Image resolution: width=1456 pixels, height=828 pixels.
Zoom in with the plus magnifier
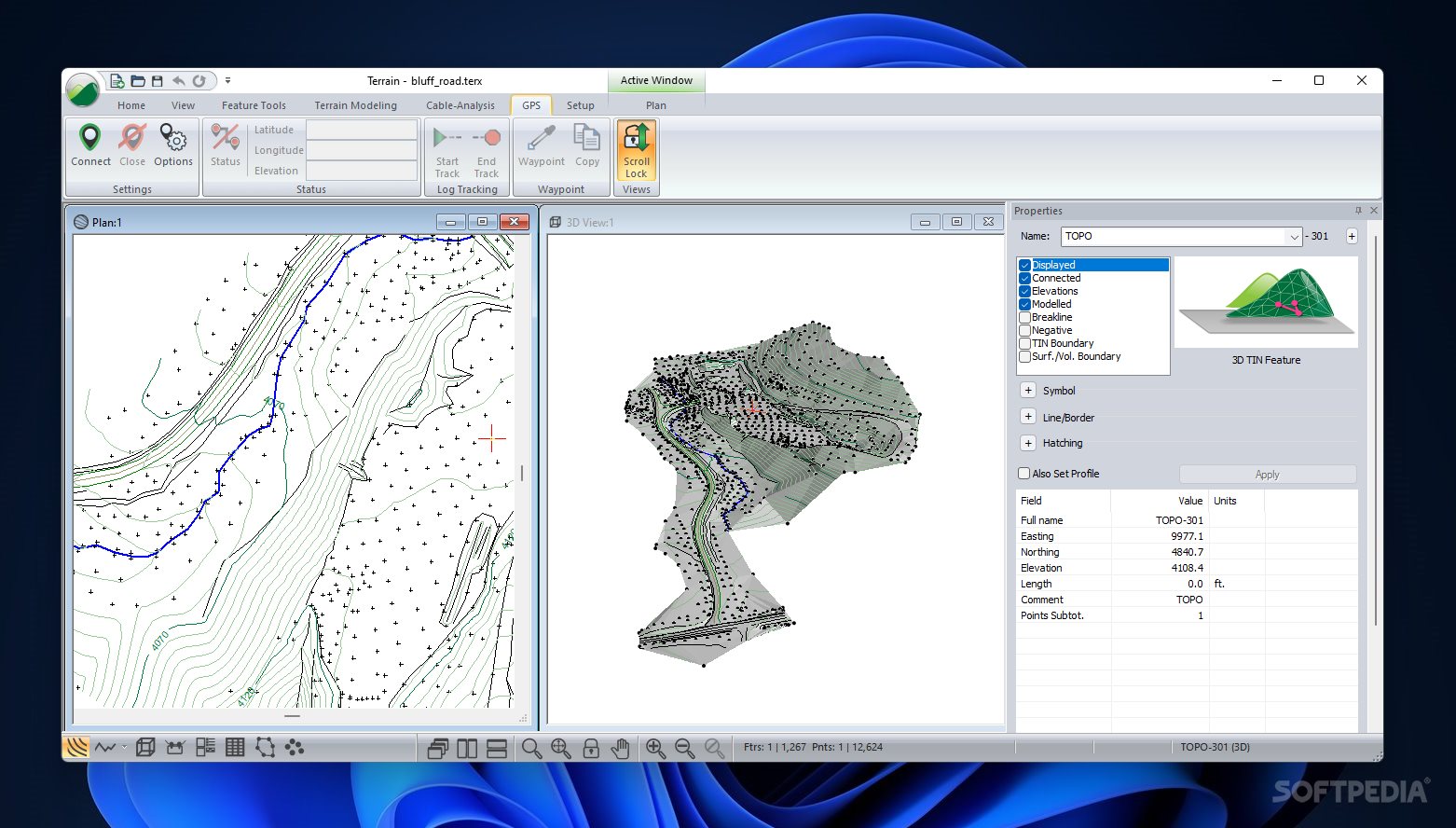click(655, 748)
